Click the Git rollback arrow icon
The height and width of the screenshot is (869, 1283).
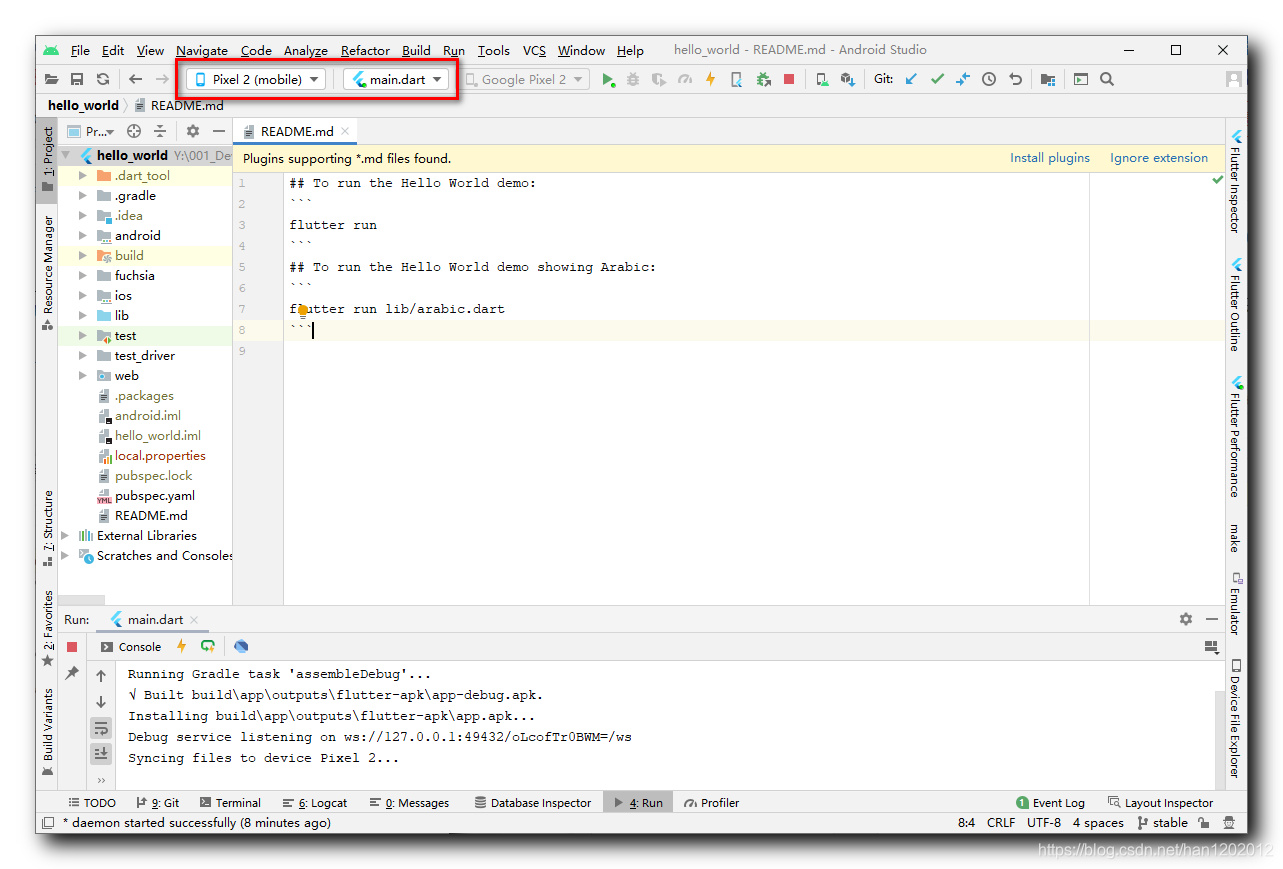pos(1015,79)
